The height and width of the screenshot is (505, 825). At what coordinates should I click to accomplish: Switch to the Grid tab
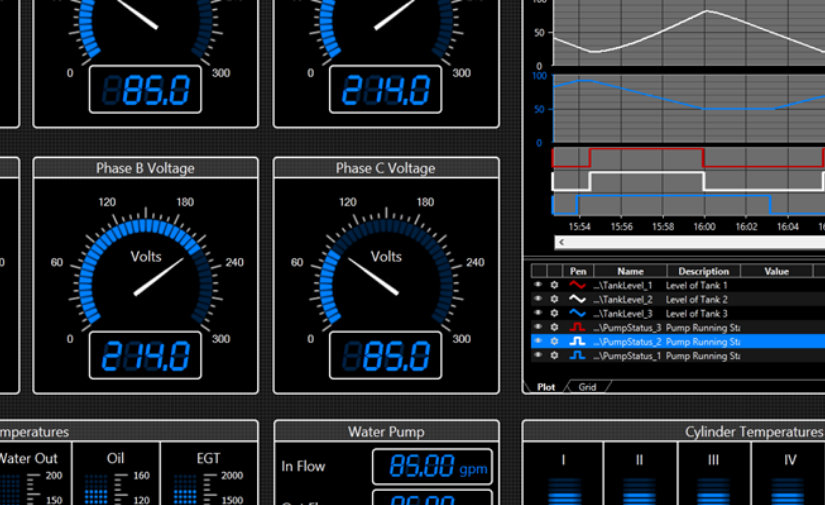(x=587, y=387)
